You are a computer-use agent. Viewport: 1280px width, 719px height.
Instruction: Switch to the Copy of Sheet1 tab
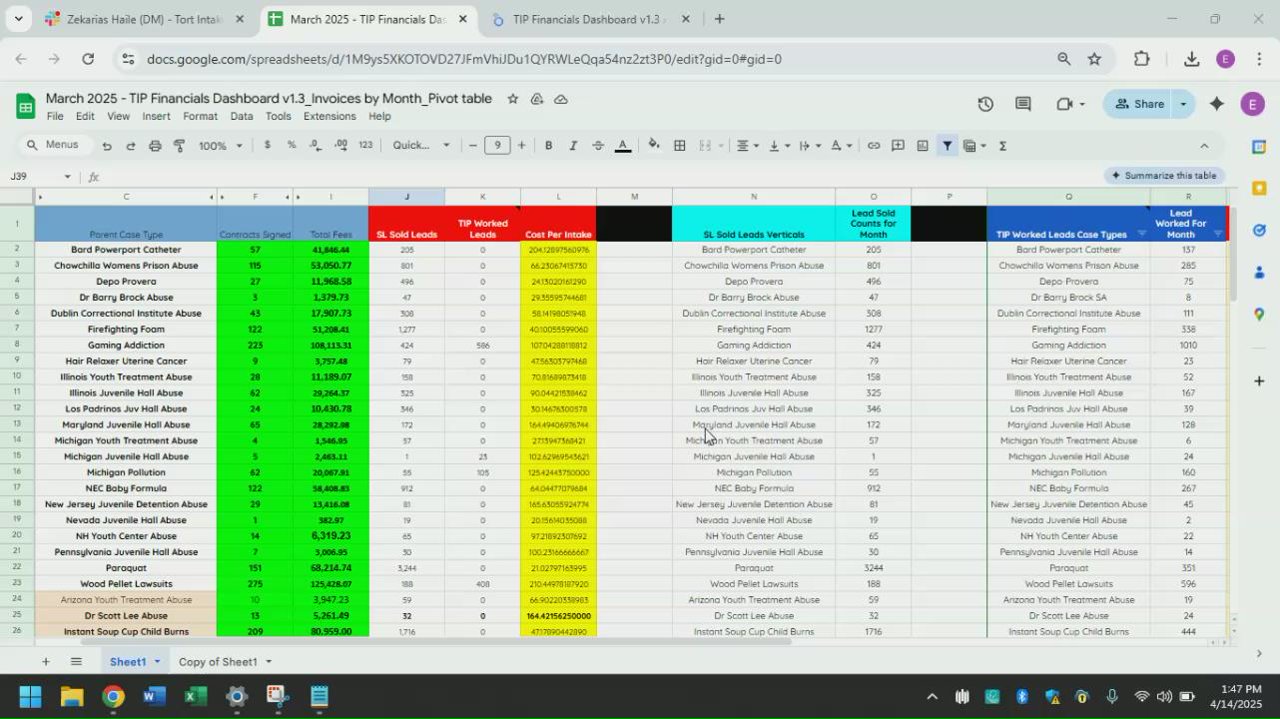point(218,662)
